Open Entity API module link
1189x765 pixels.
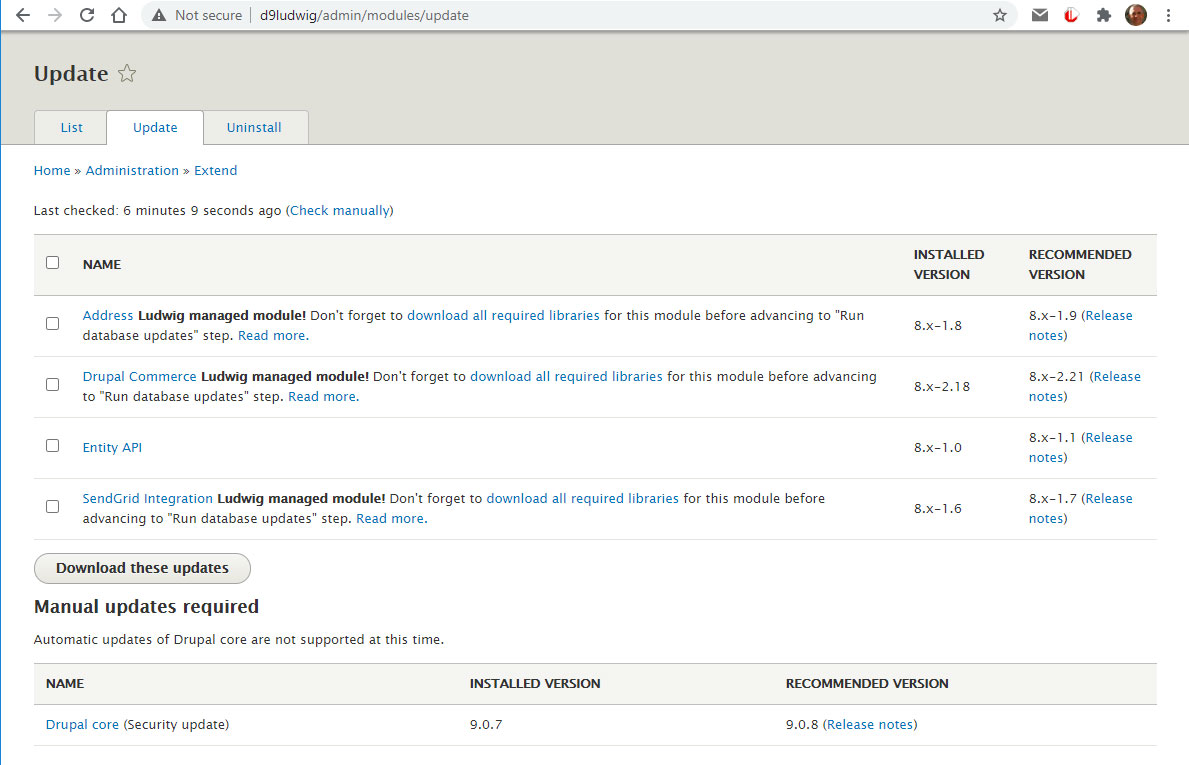click(112, 447)
